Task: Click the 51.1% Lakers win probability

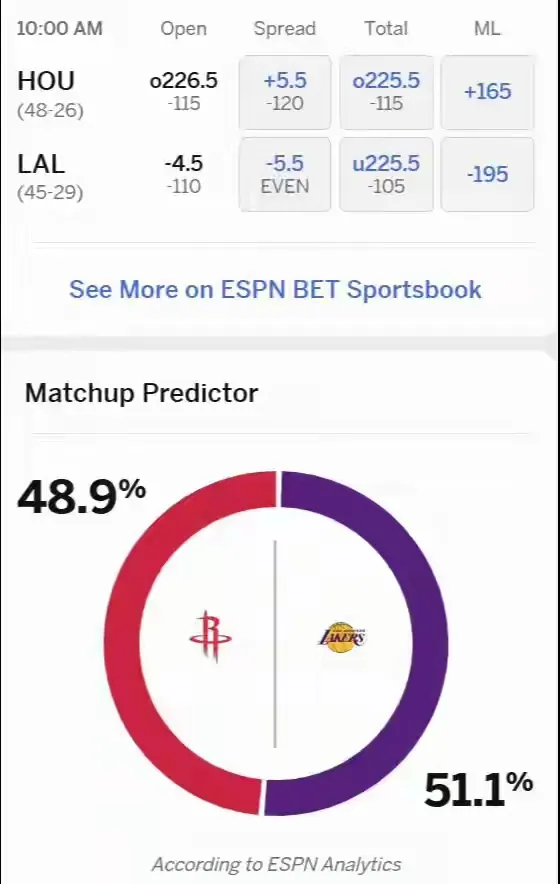Action: coord(478,789)
